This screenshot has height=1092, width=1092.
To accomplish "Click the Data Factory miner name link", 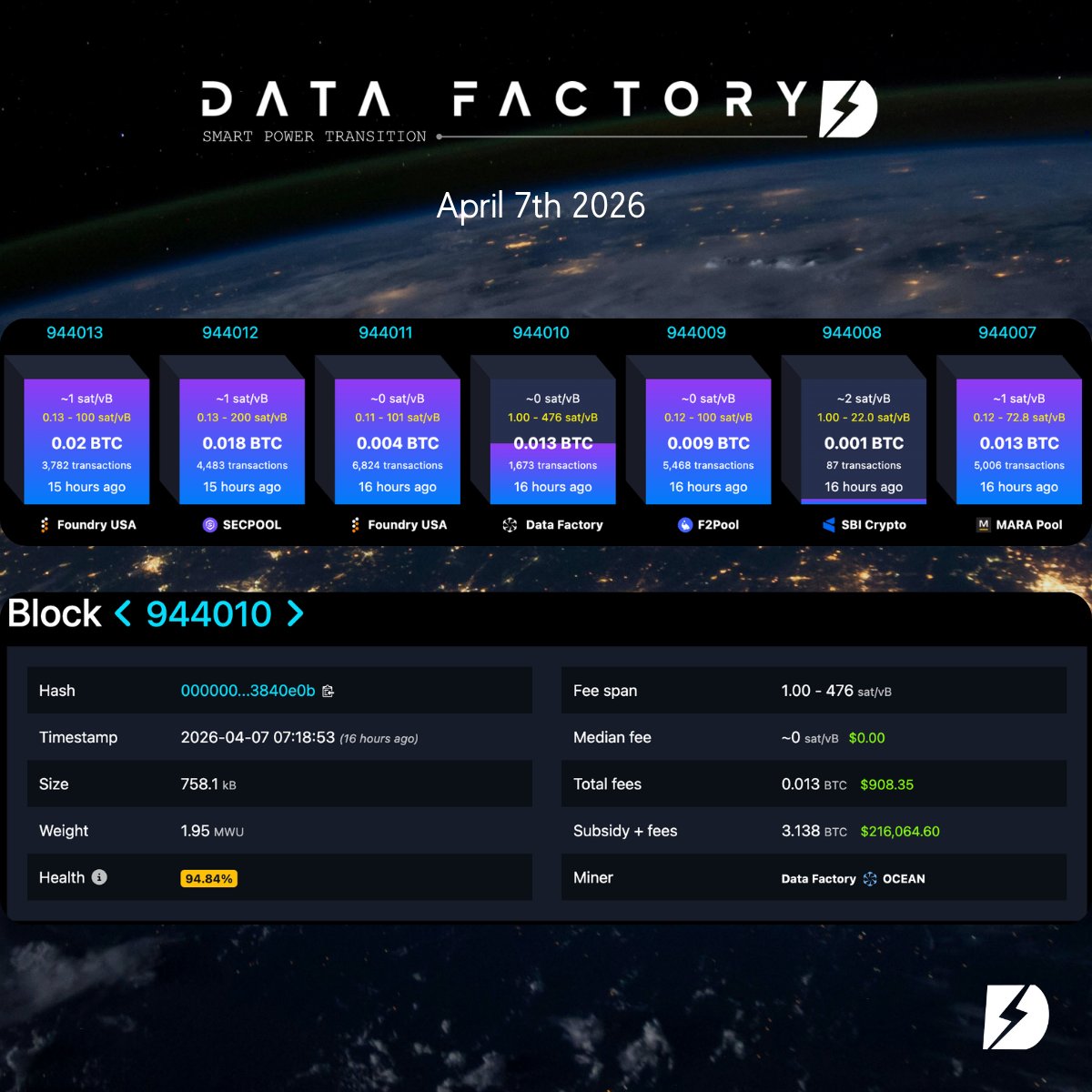I will [x=819, y=879].
